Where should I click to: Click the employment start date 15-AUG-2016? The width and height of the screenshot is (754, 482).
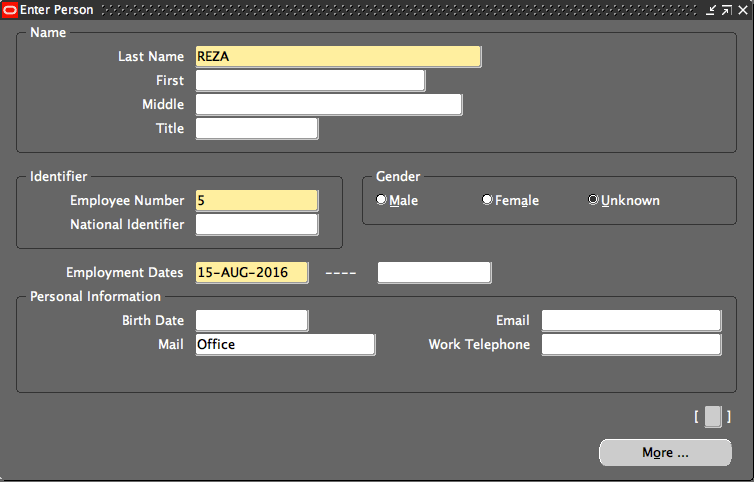pyautogui.click(x=252, y=273)
